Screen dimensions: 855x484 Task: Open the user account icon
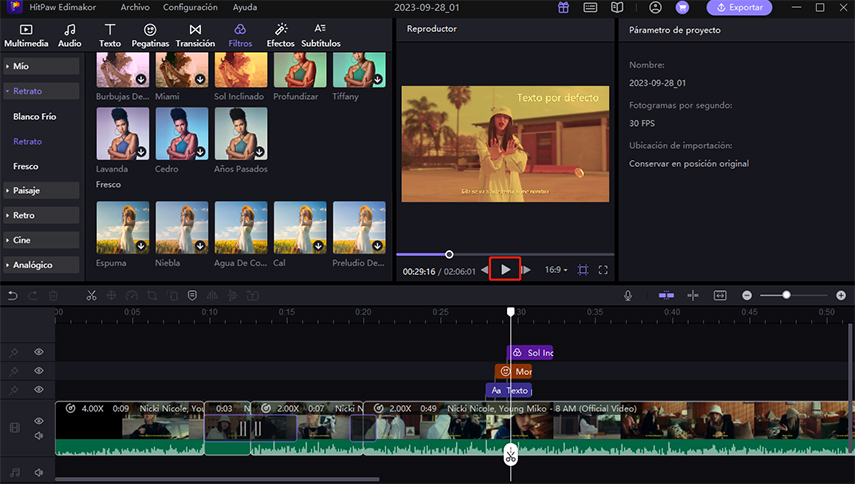tap(655, 8)
